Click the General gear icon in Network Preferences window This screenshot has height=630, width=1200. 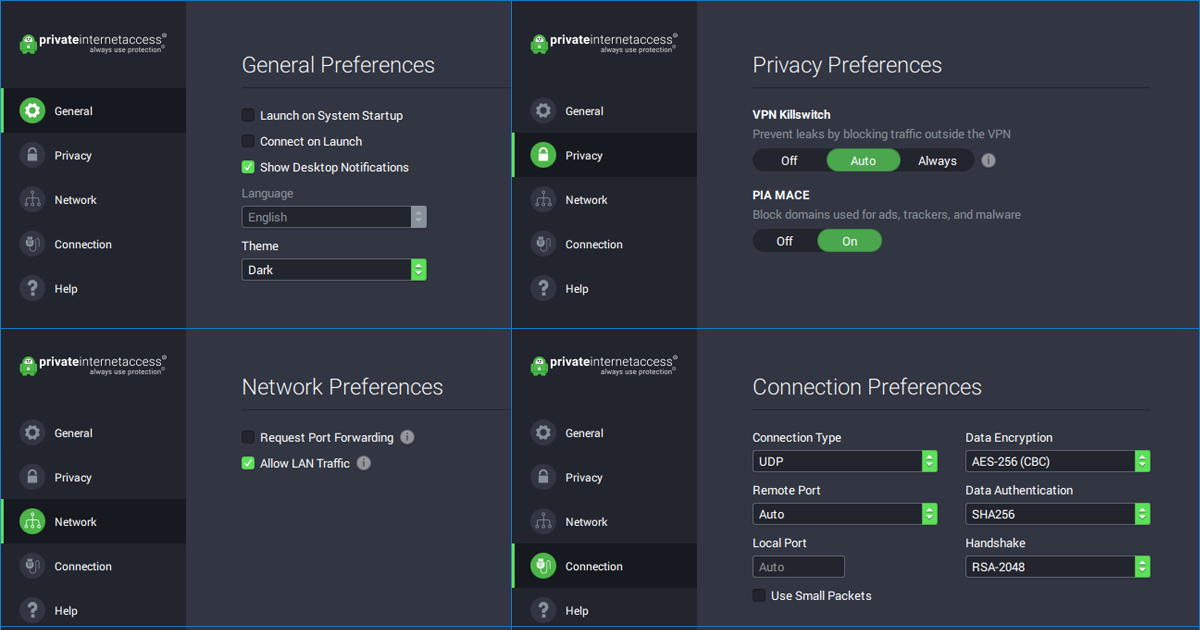(x=33, y=433)
